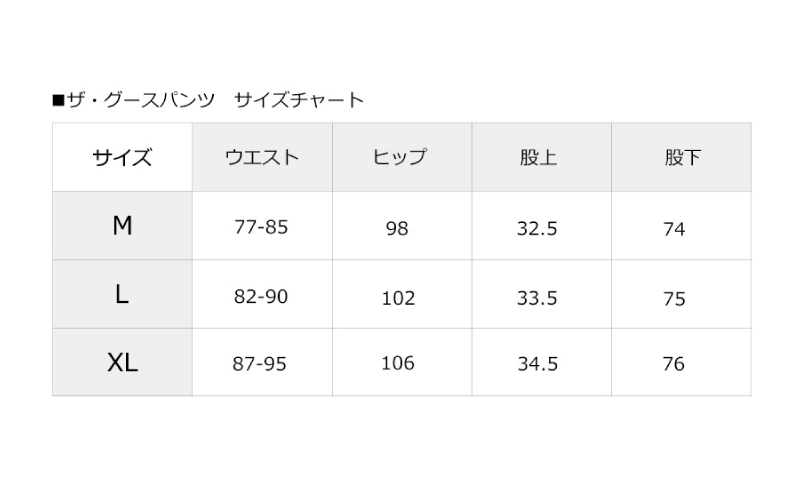Click the ウエスト column header
This screenshot has height=480, width=800.
click(262, 157)
